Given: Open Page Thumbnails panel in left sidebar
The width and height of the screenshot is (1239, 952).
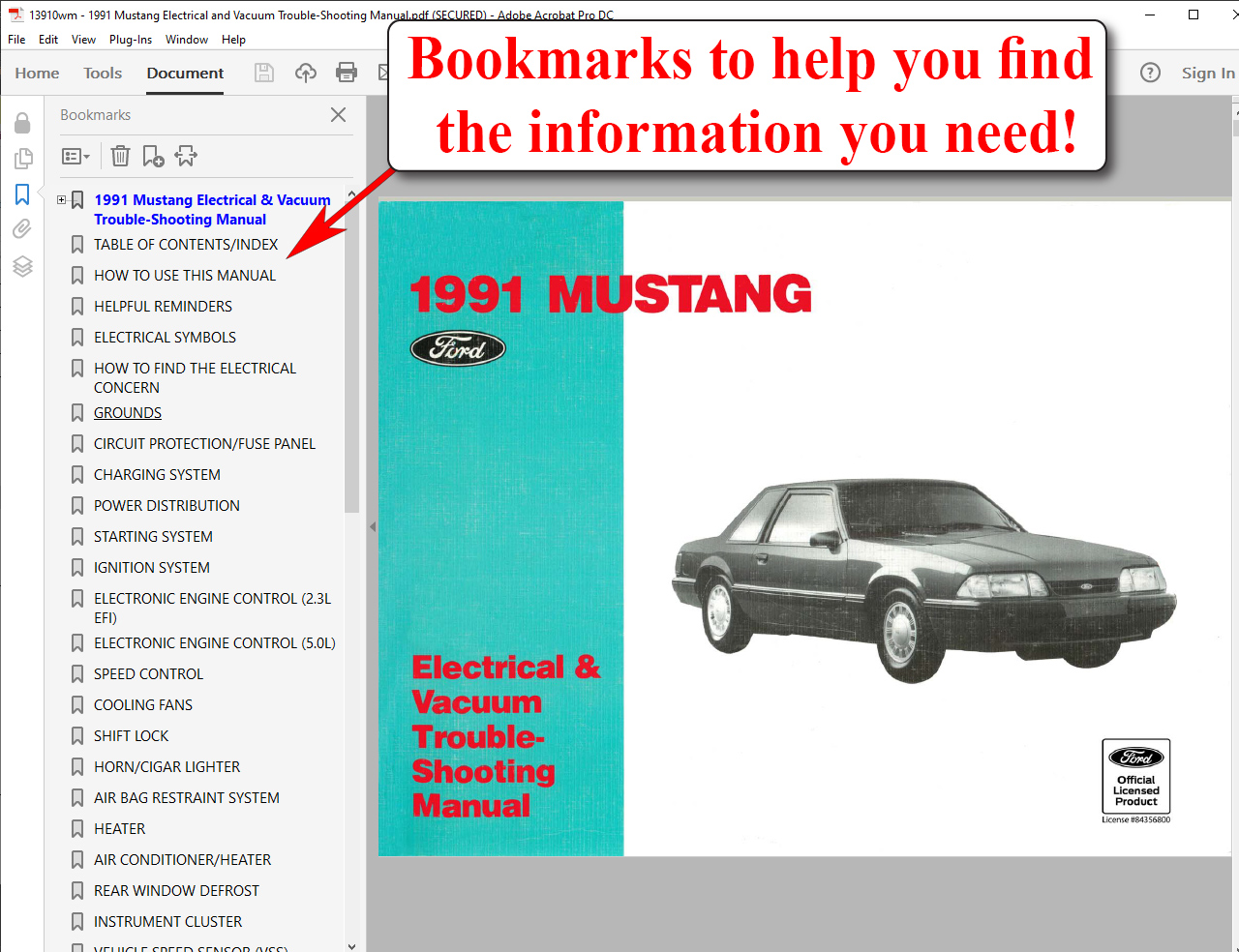Looking at the screenshot, I should pyautogui.click(x=22, y=159).
